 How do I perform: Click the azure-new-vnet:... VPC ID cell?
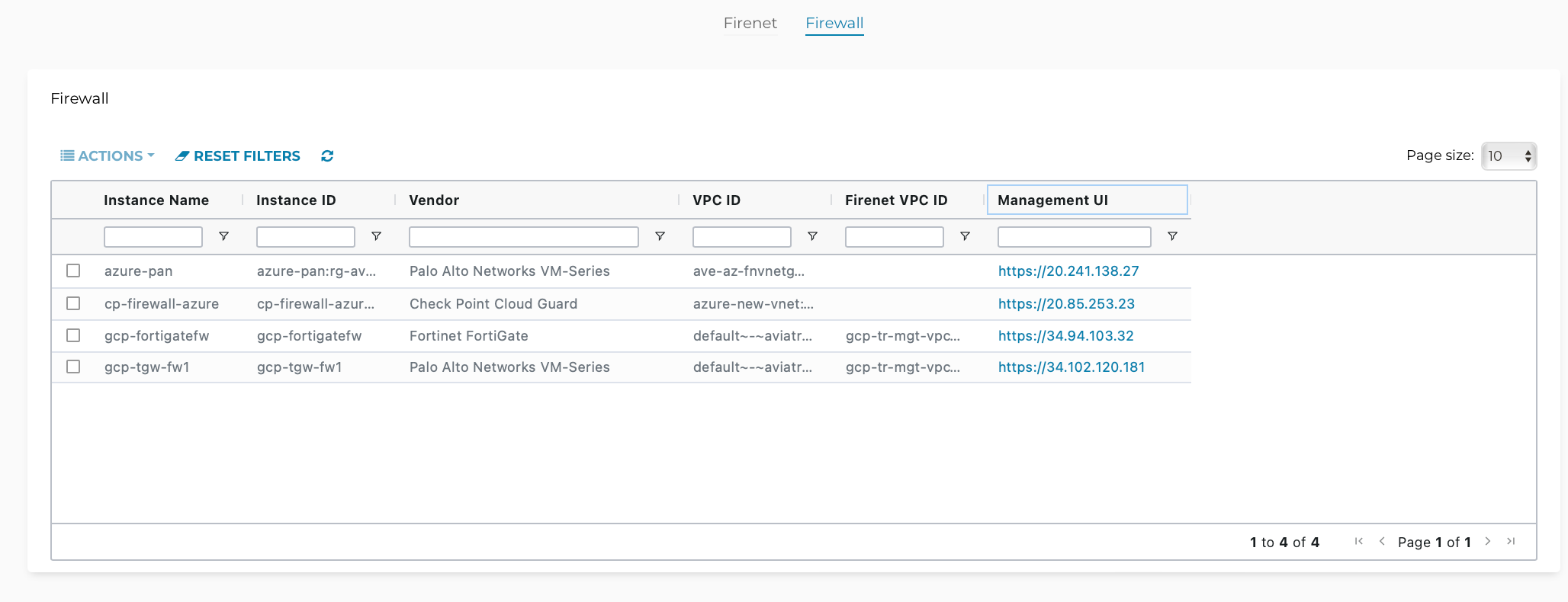click(753, 304)
